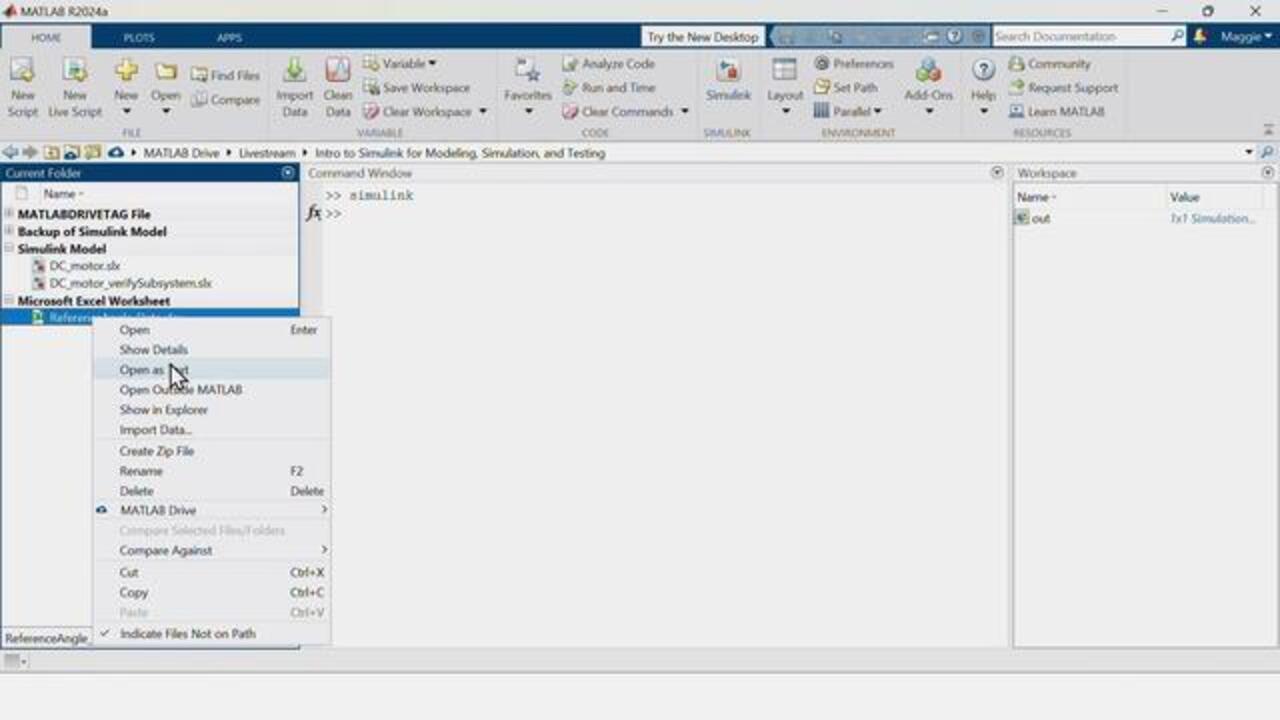Click the New Script icon
1280x720 pixels.
pyautogui.click(x=22, y=72)
